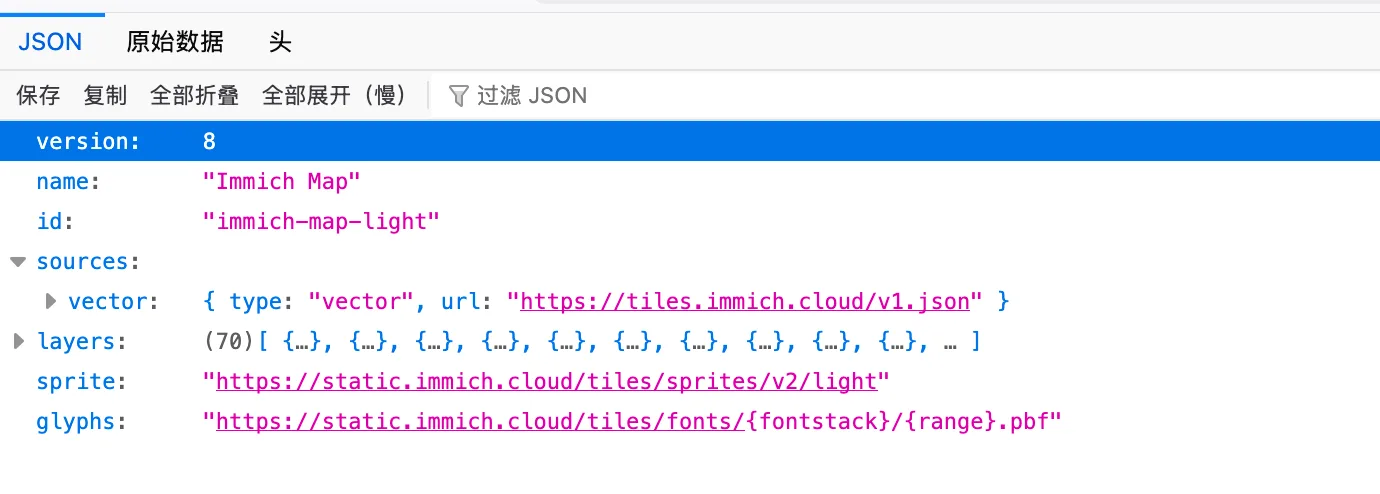Open the sprites v2 light link
This screenshot has height=494, width=1380.
546,382
